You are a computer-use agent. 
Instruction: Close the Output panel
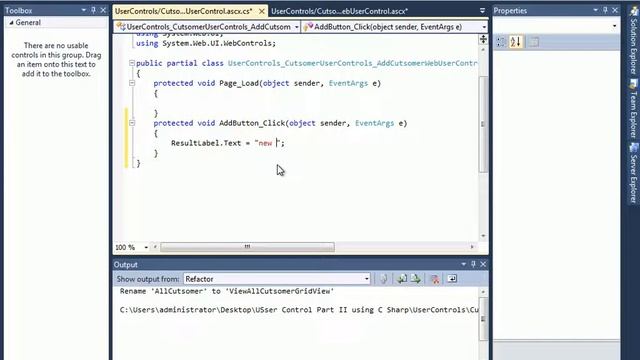(x=483, y=264)
